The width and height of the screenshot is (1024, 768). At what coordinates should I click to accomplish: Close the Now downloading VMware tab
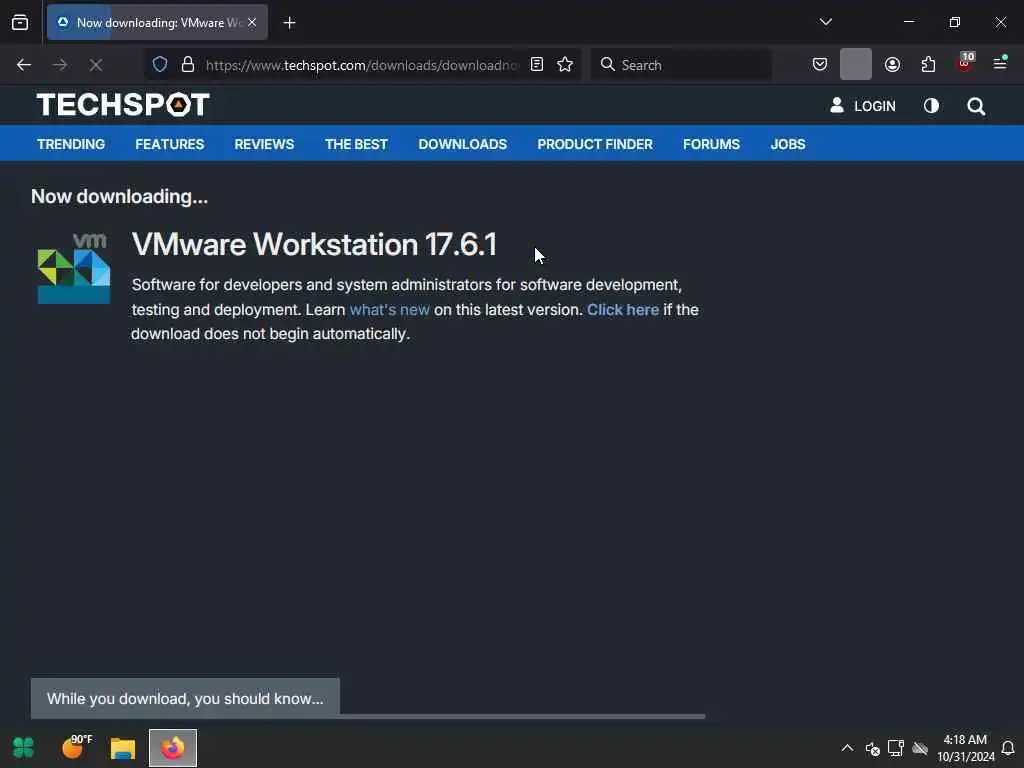252,22
